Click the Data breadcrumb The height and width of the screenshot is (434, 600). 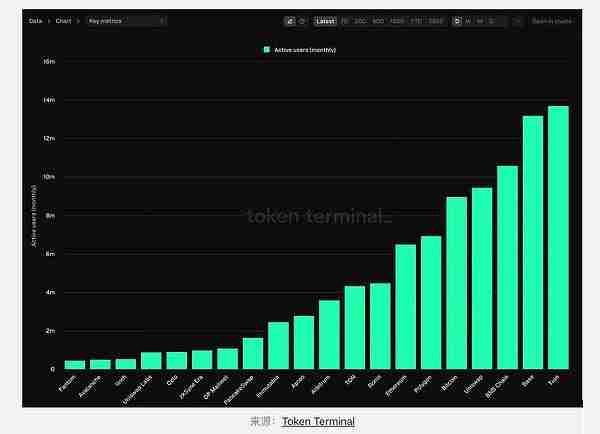click(x=35, y=20)
